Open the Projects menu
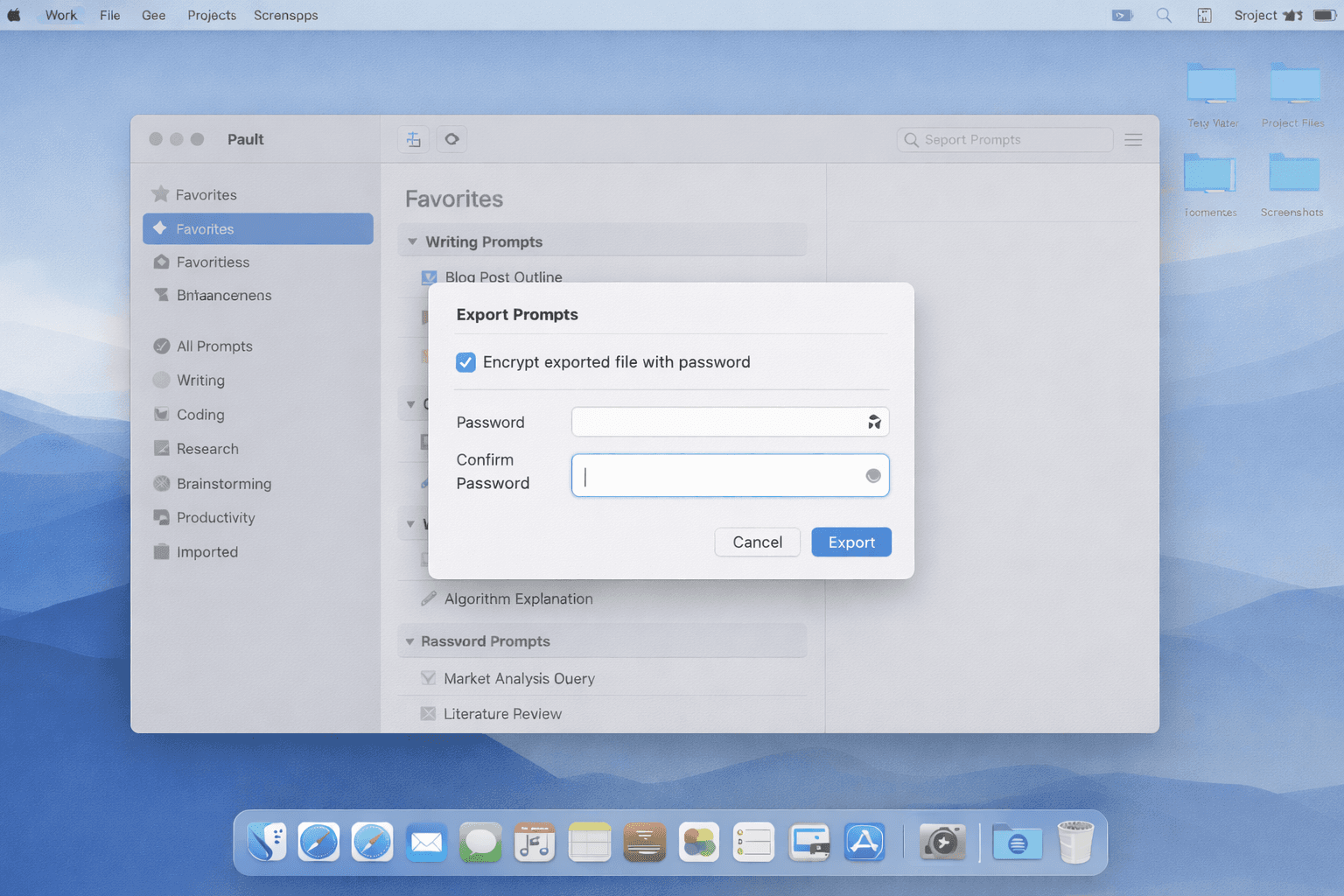Viewport: 1344px width, 896px height. [212, 15]
